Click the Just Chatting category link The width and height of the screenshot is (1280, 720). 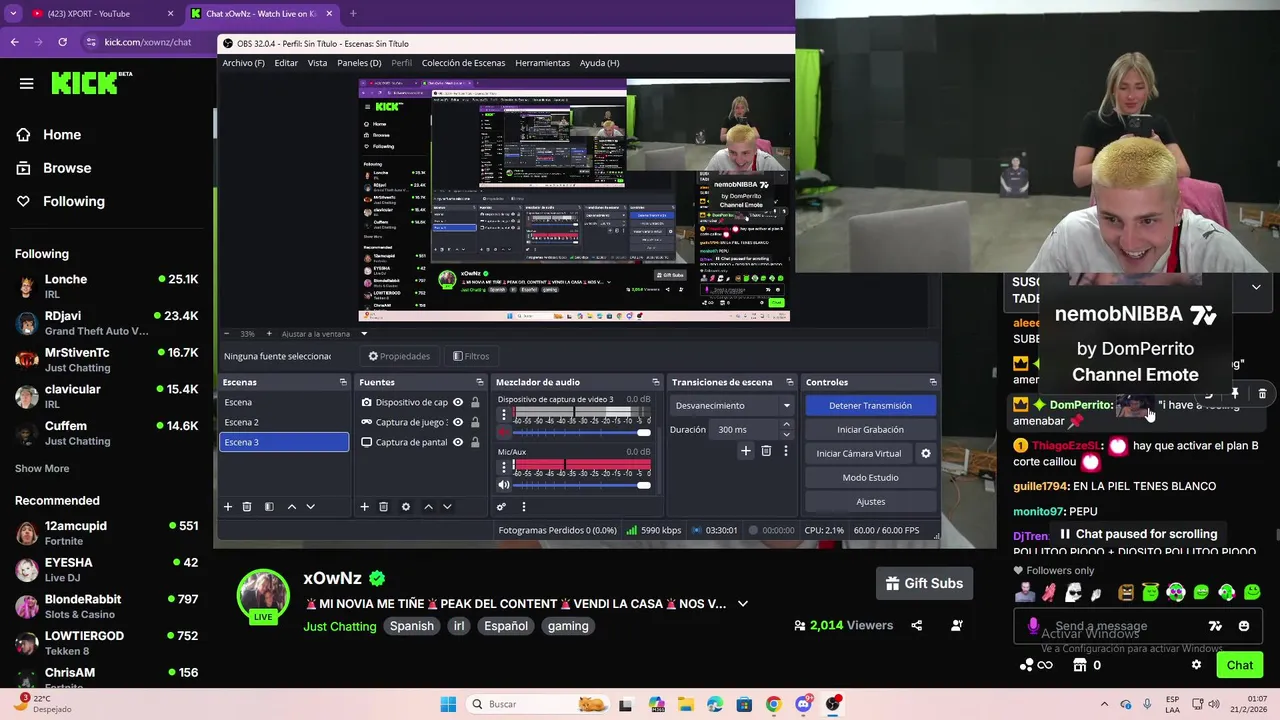point(340,626)
